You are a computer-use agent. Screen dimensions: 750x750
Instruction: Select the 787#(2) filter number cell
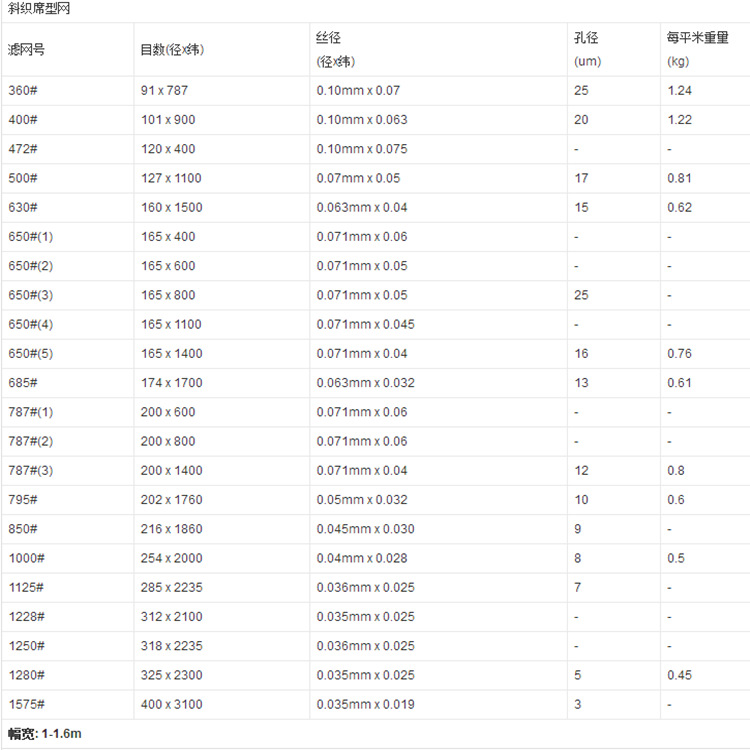(x=31, y=441)
